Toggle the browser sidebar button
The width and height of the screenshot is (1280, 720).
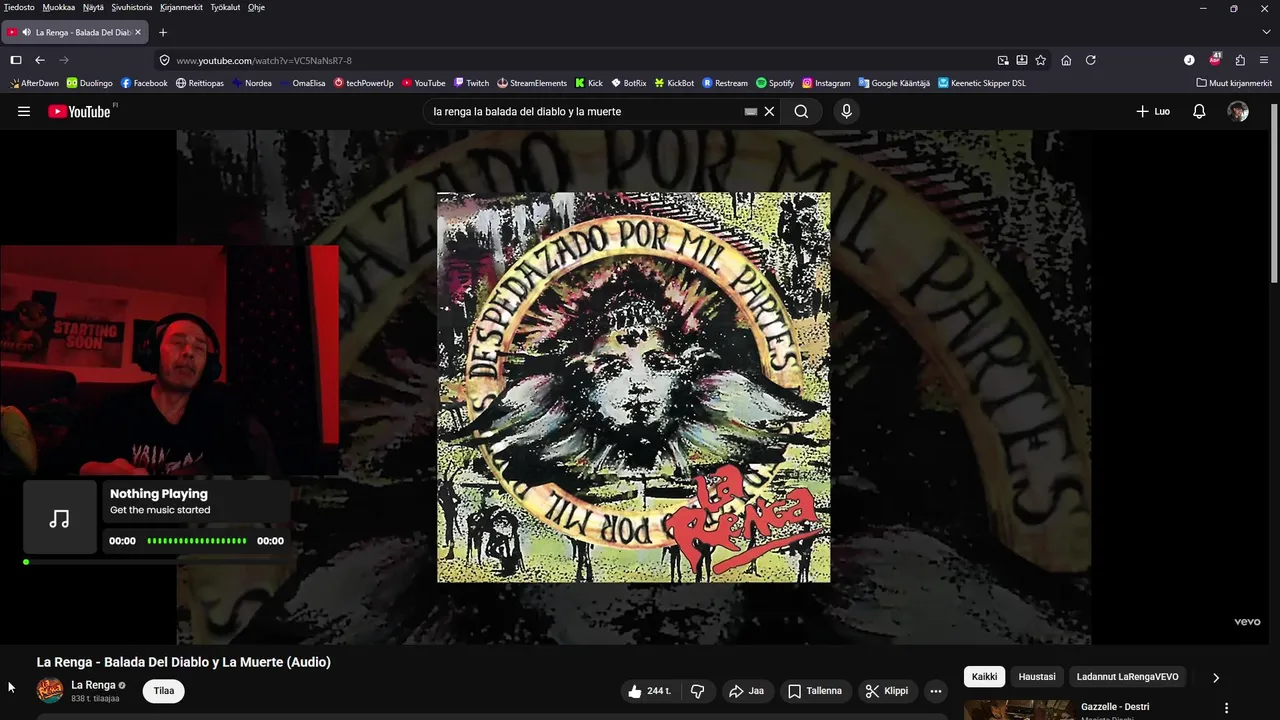16,60
